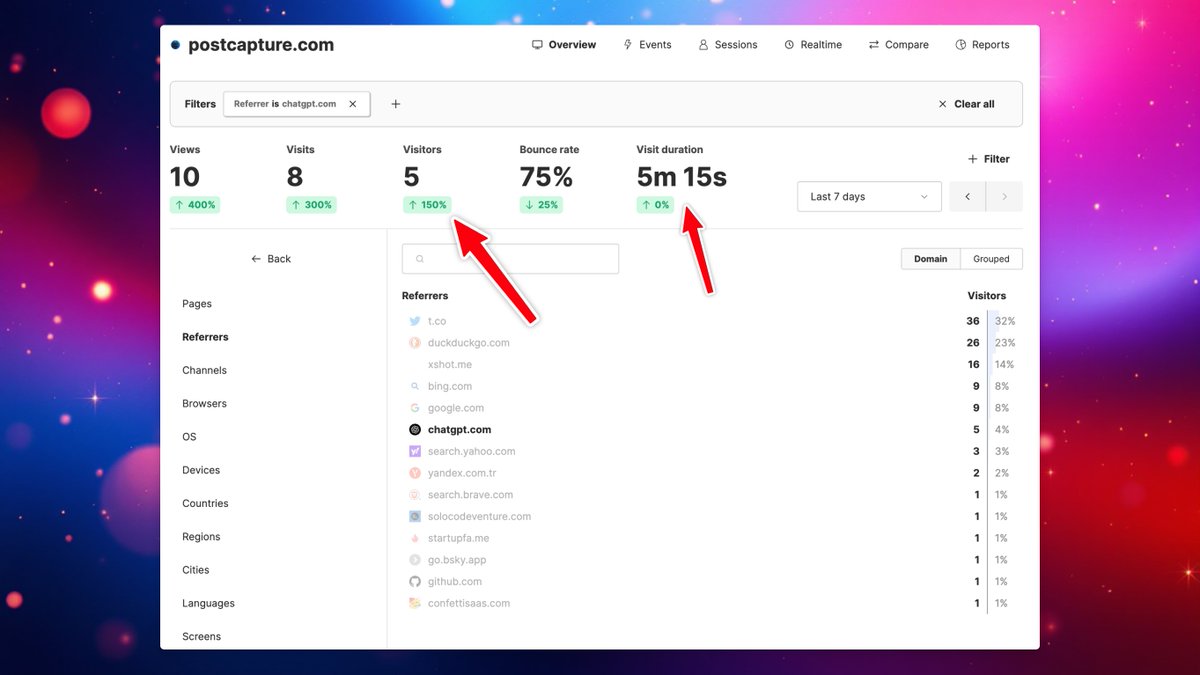
Task: Select Pages in sidebar
Action: tap(197, 304)
